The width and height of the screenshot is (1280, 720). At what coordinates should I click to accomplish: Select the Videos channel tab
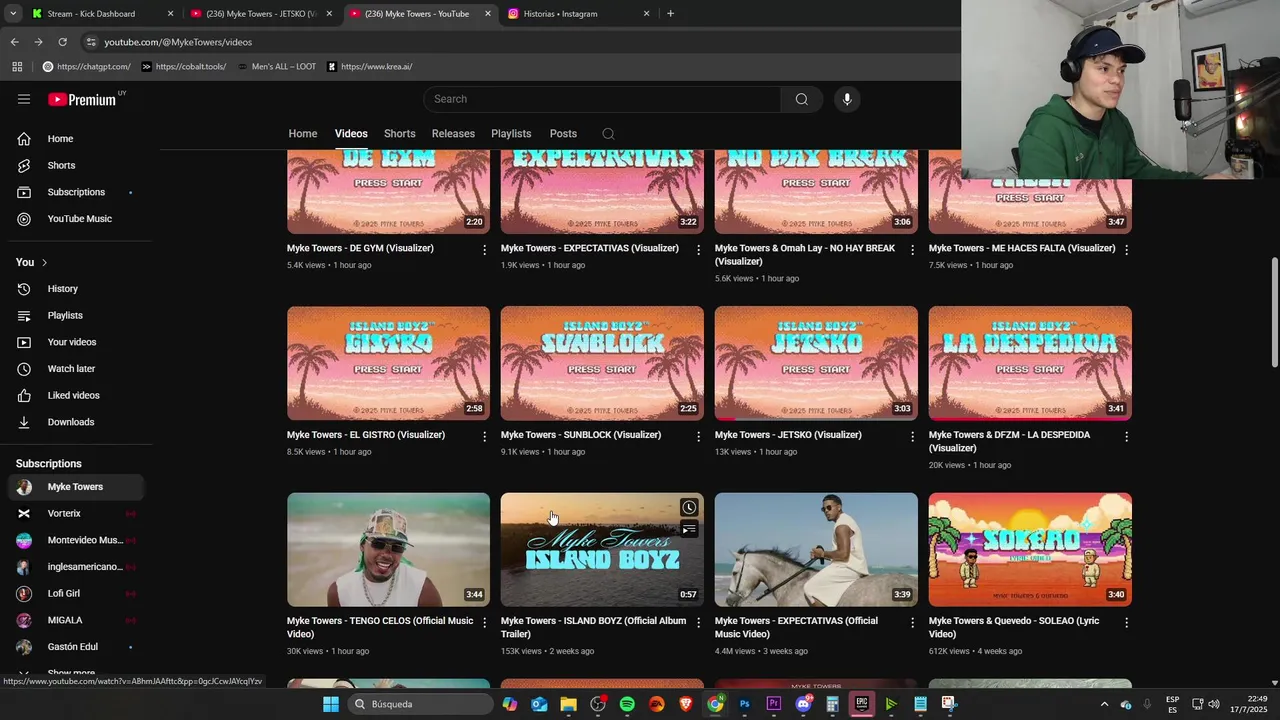[351, 134]
